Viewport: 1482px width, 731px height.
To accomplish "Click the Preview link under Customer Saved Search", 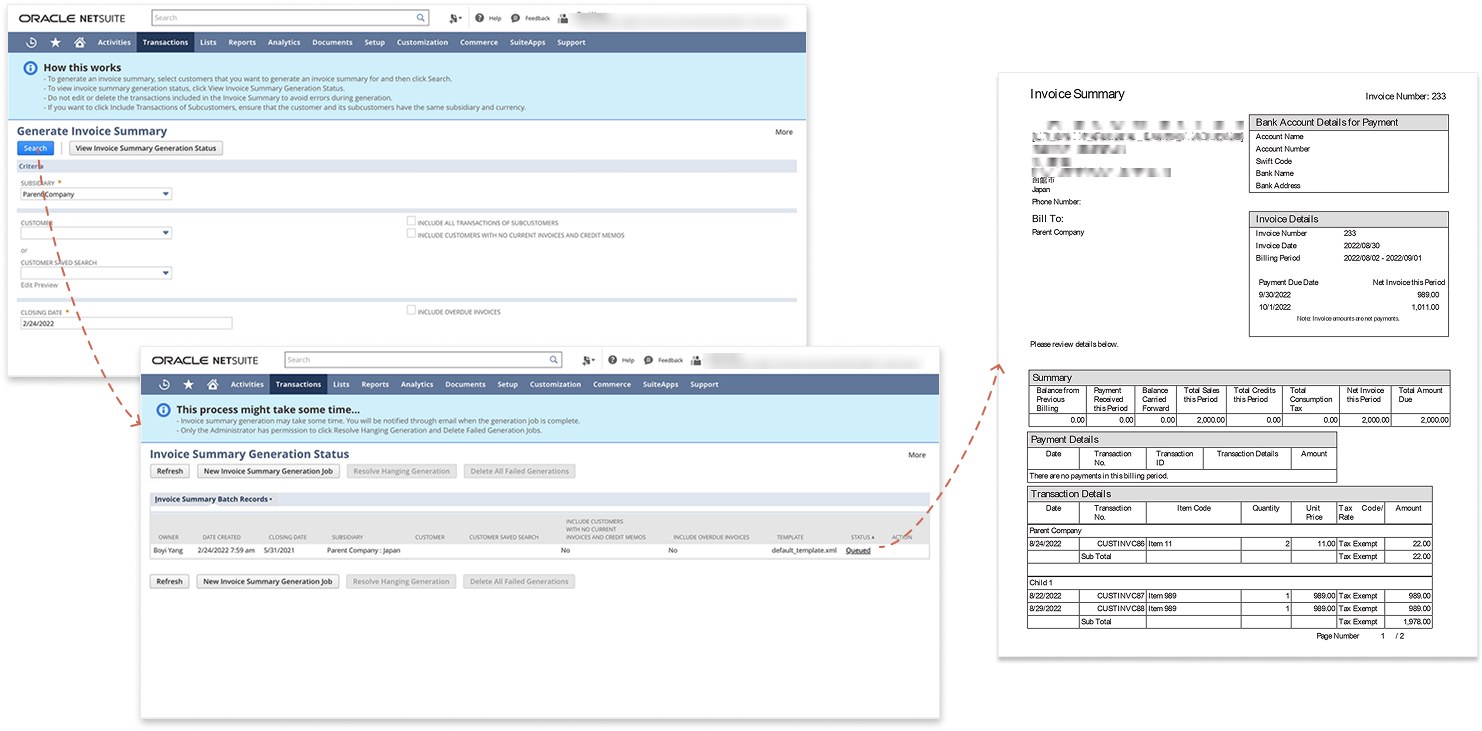I will (46, 285).
